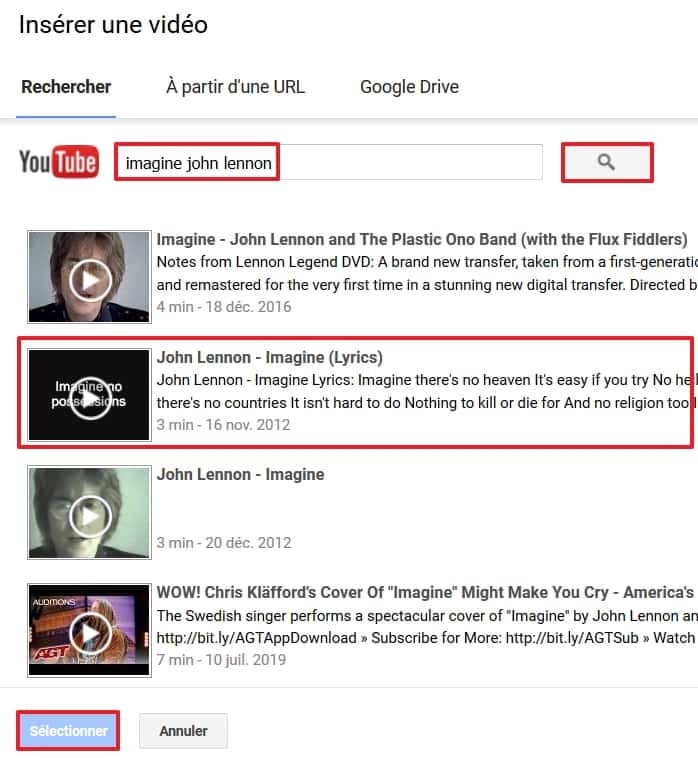Click the text '4 min - 18 déc. 2016'
Screen dimensions: 698x758
[224, 307]
